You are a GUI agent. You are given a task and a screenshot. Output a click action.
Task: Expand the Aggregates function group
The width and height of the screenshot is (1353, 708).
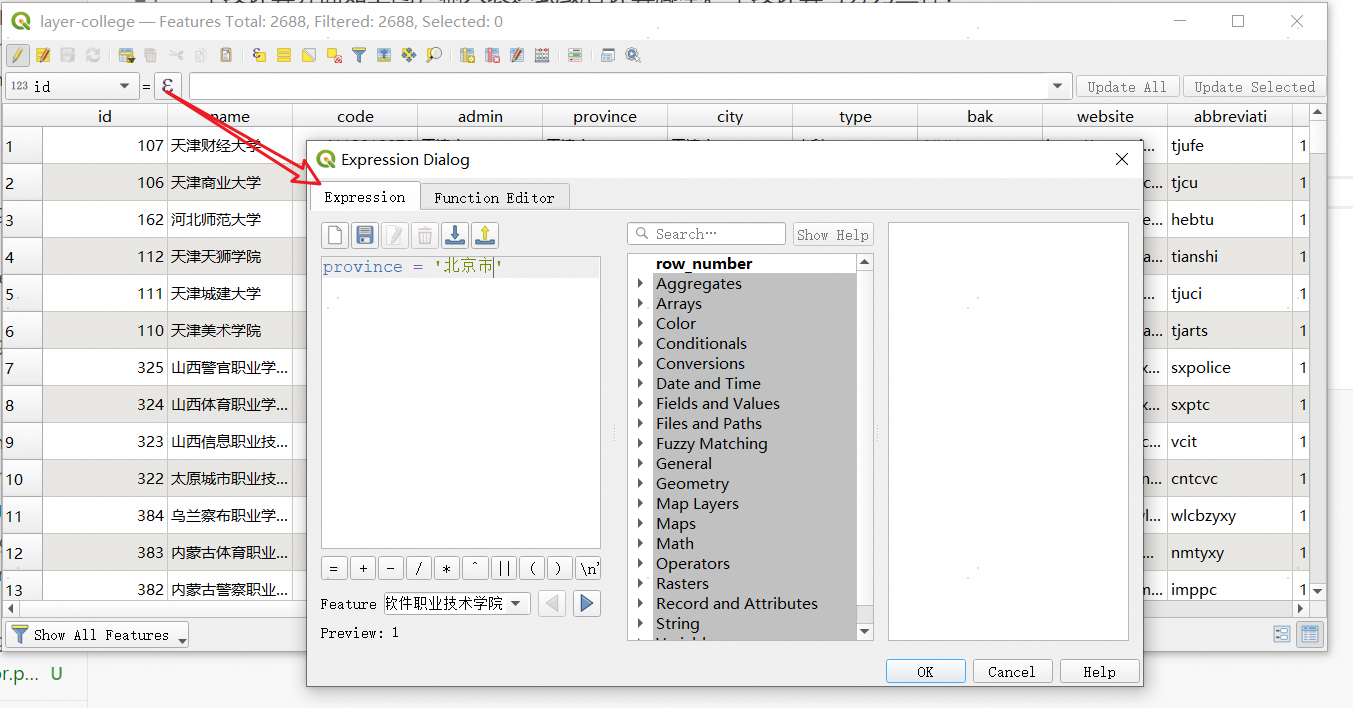click(640, 284)
